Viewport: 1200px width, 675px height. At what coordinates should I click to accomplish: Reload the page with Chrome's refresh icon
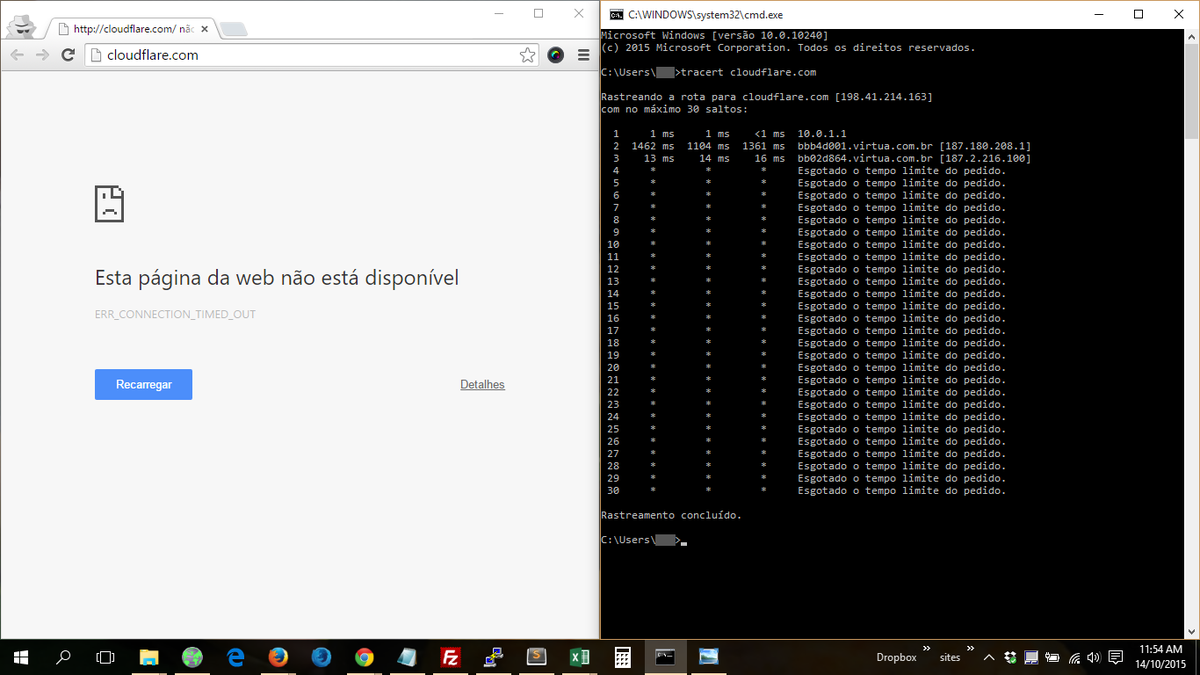coord(68,55)
